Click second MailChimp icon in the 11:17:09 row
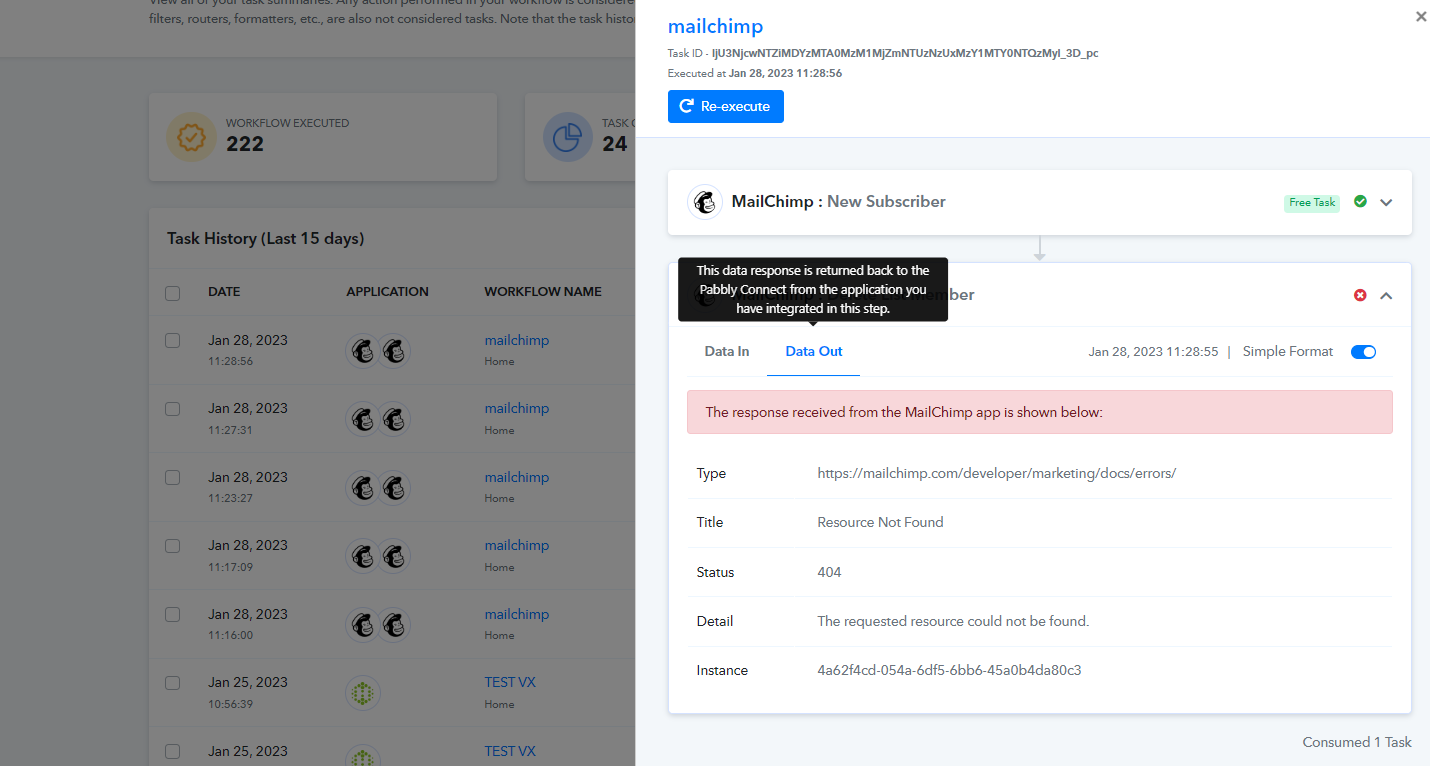Screen dimensions: 1430x766 394,556
